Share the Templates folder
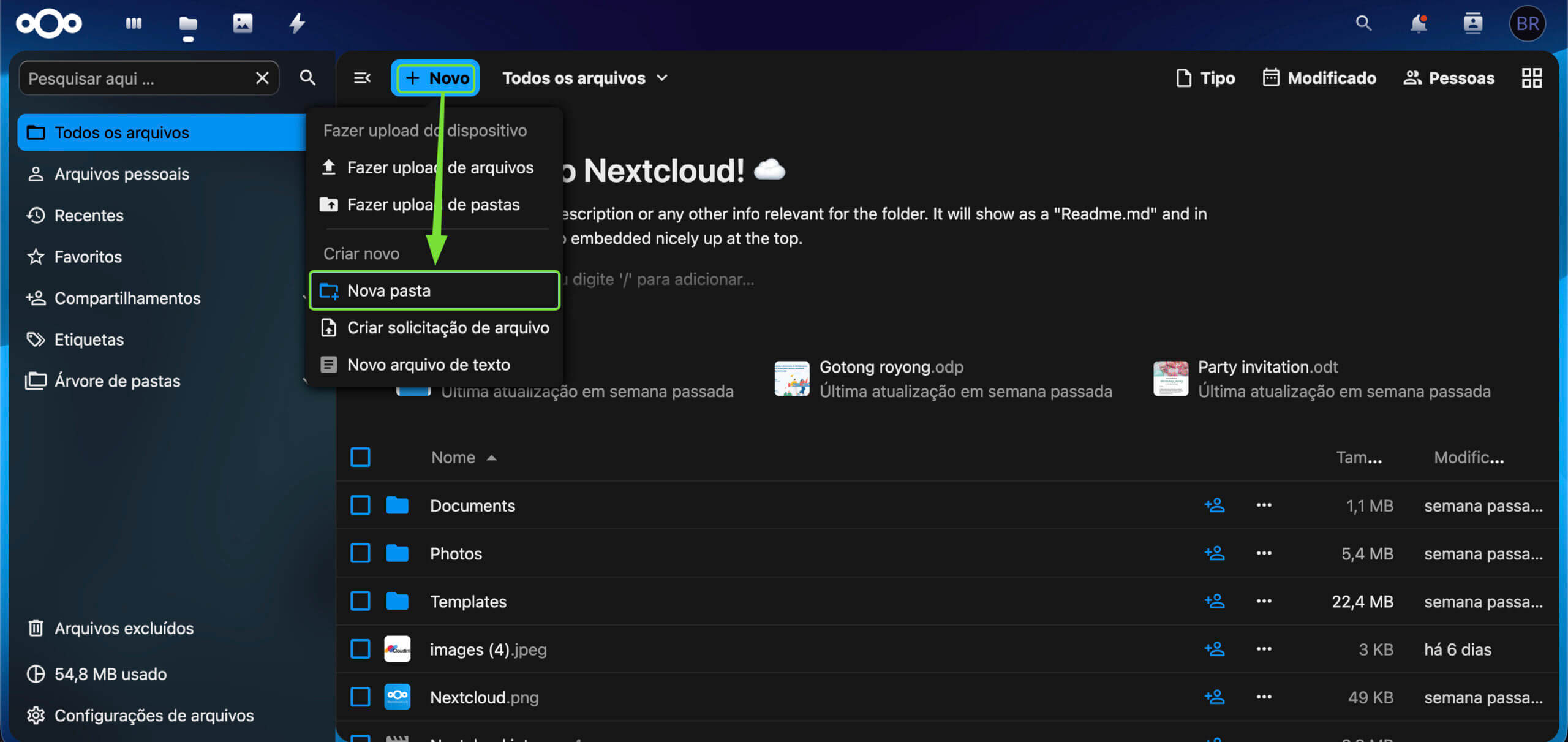 click(1215, 601)
